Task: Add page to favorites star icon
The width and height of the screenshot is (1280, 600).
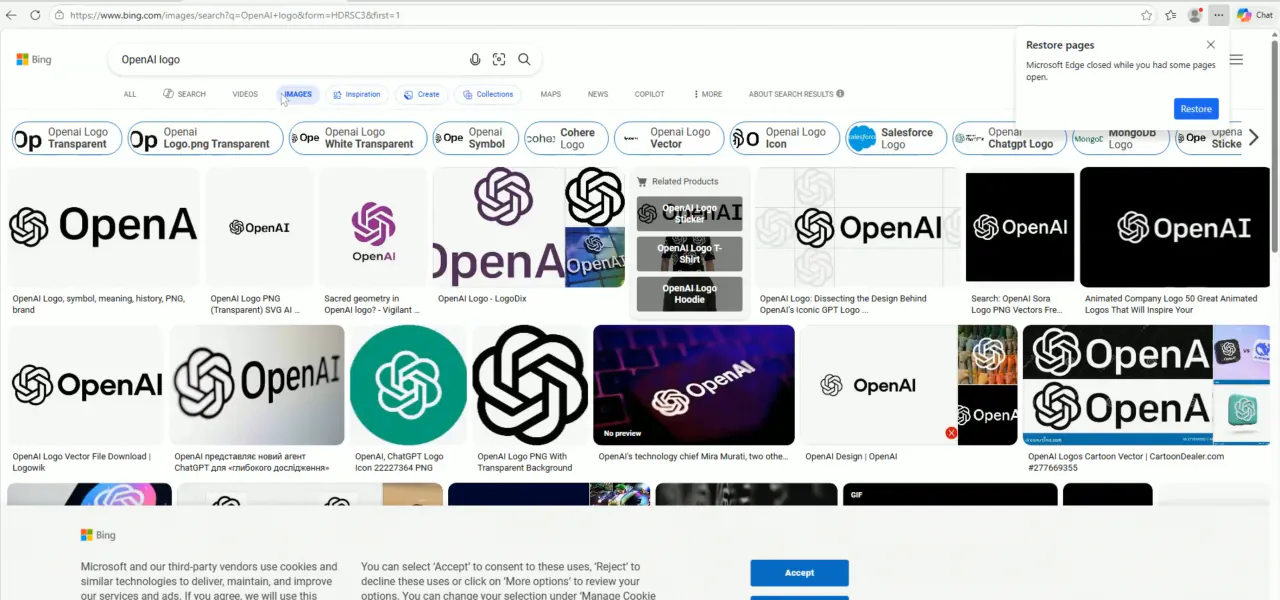Action: (1146, 15)
